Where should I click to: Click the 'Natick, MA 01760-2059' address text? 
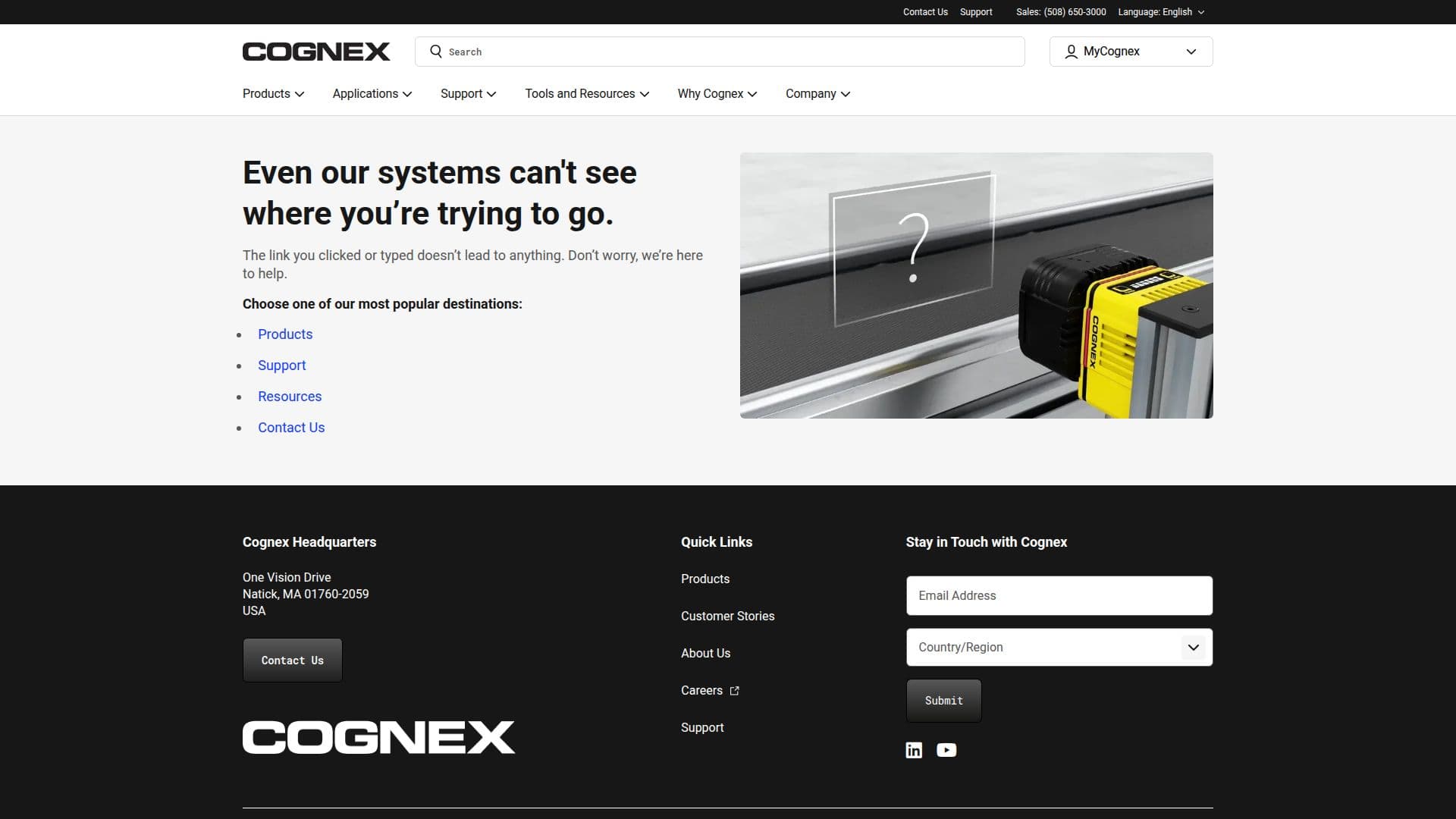(x=306, y=595)
